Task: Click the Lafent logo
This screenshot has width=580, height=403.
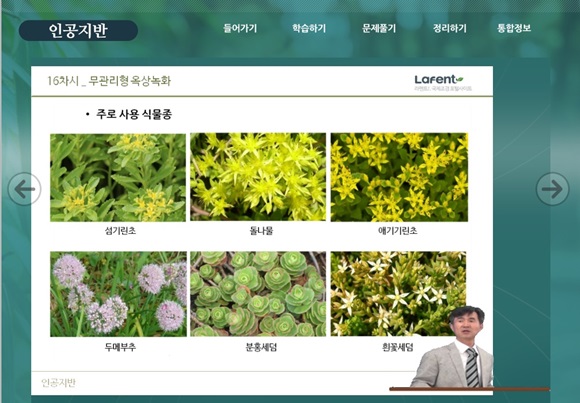Action: (442, 83)
